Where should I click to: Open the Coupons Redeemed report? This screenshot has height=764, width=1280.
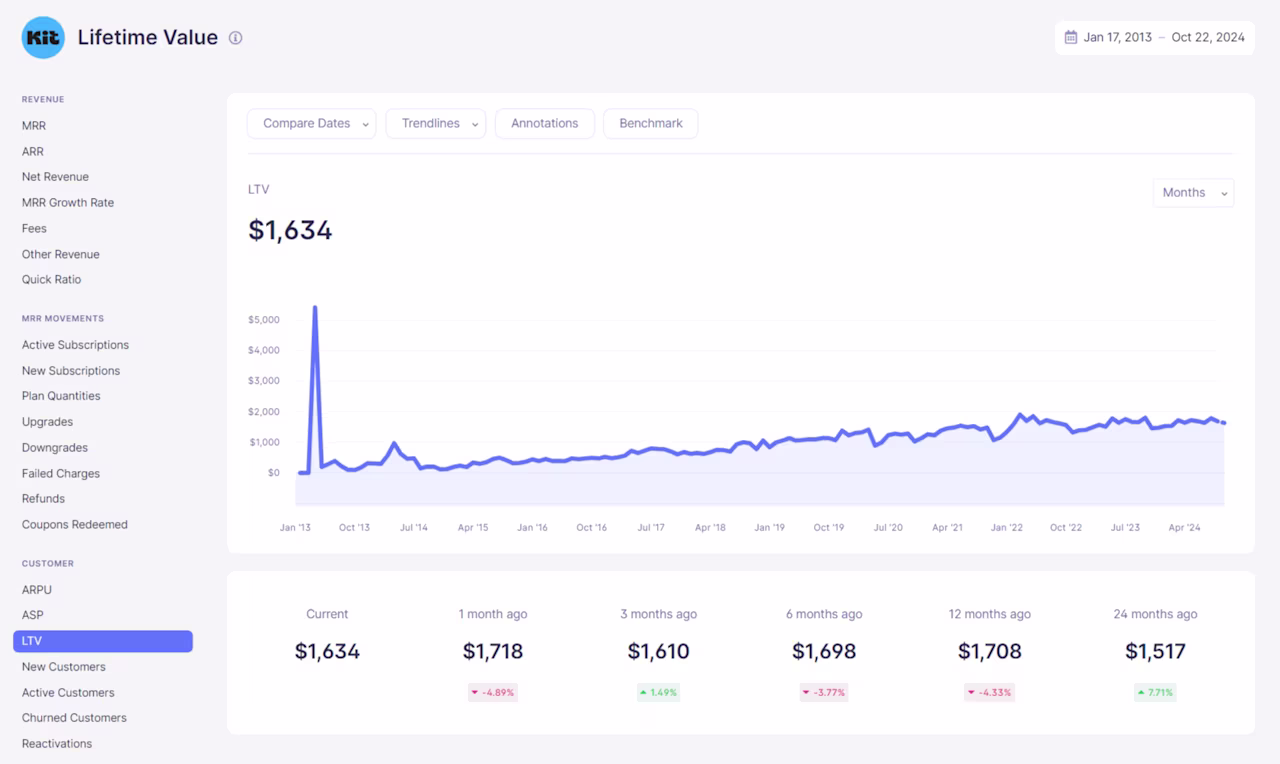click(x=75, y=525)
